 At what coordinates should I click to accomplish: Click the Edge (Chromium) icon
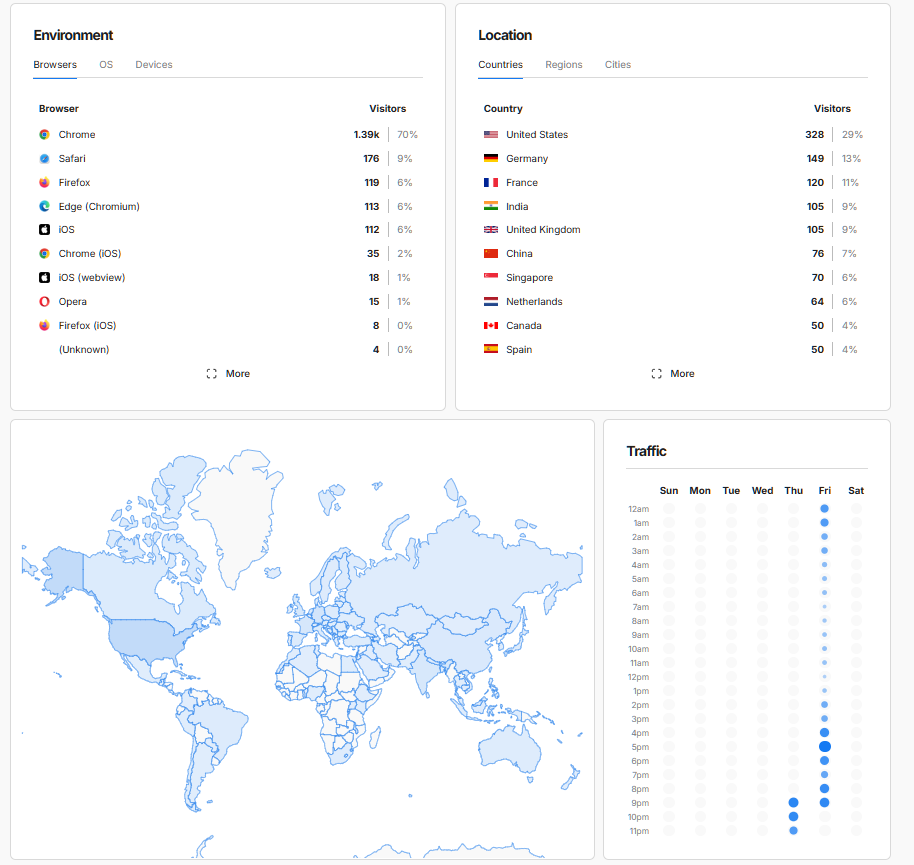45,207
